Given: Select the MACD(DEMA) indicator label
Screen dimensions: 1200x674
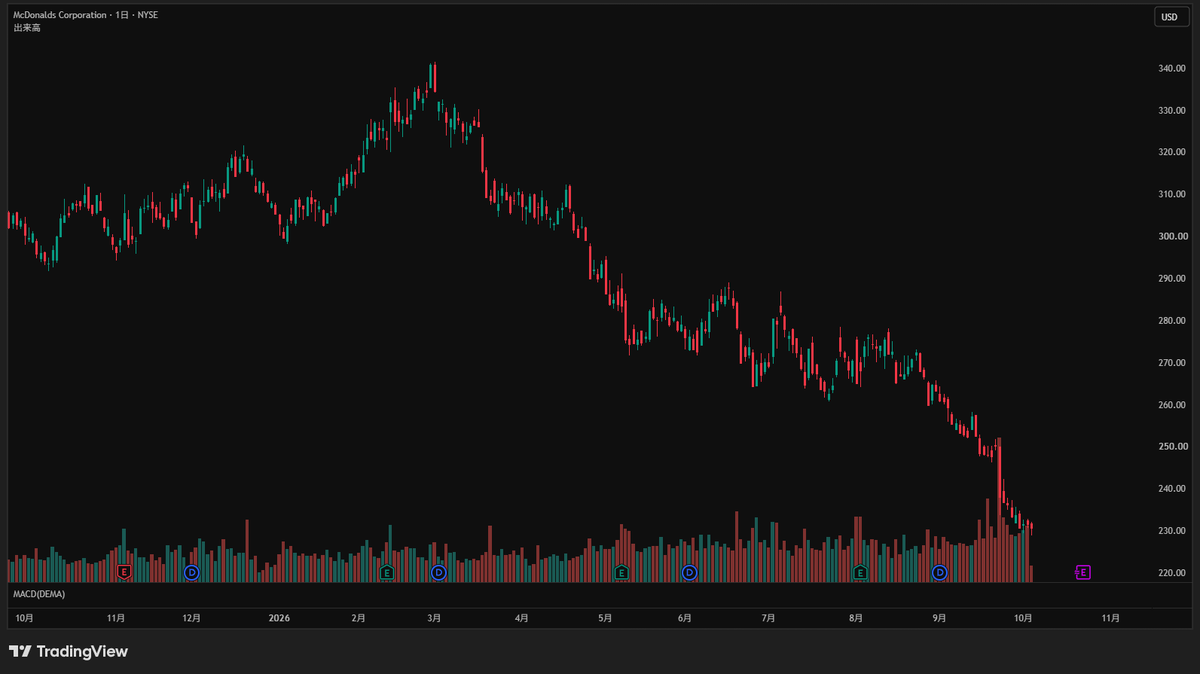Looking at the screenshot, I should pos(39,594).
